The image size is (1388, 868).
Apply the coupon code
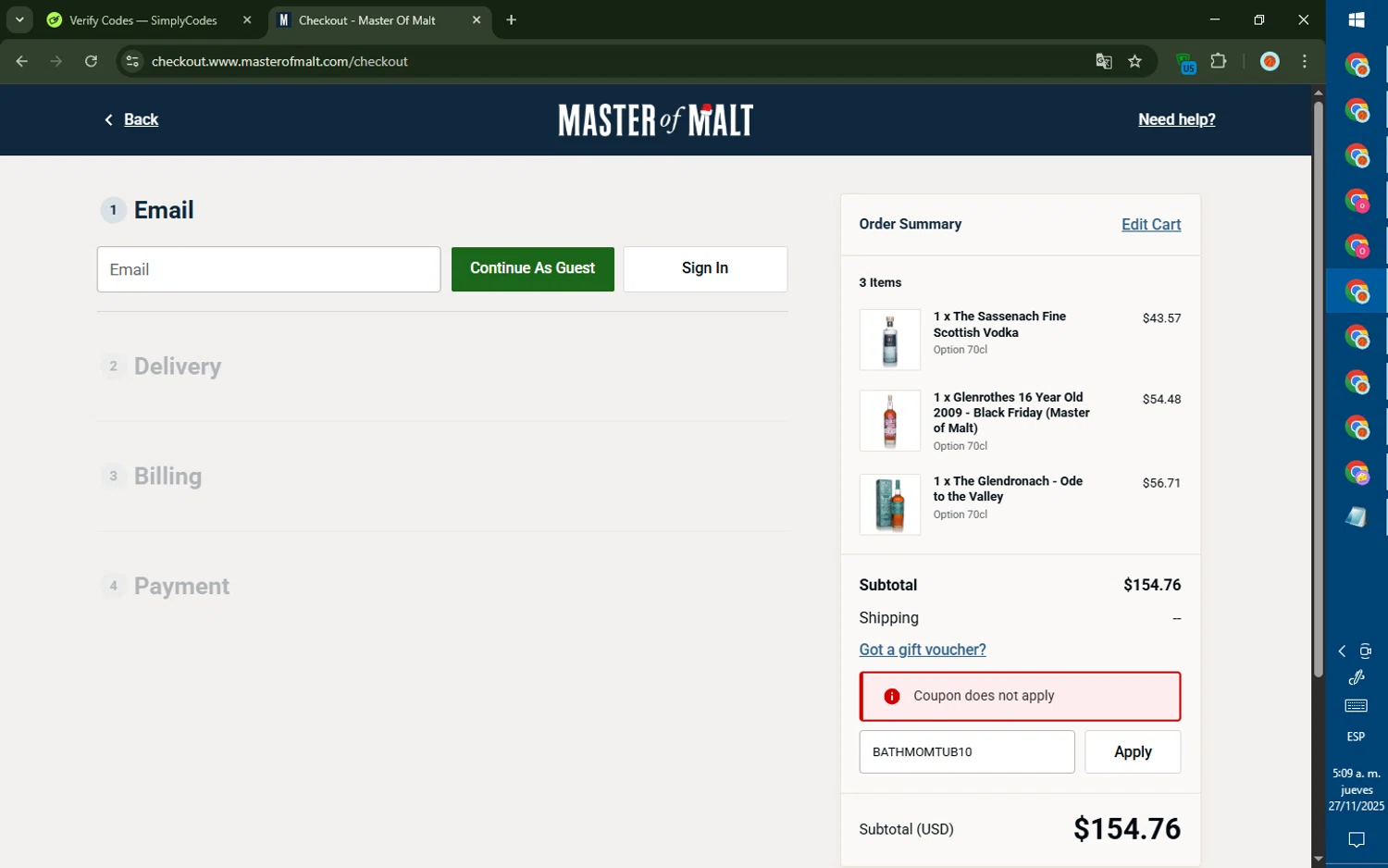[1133, 751]
